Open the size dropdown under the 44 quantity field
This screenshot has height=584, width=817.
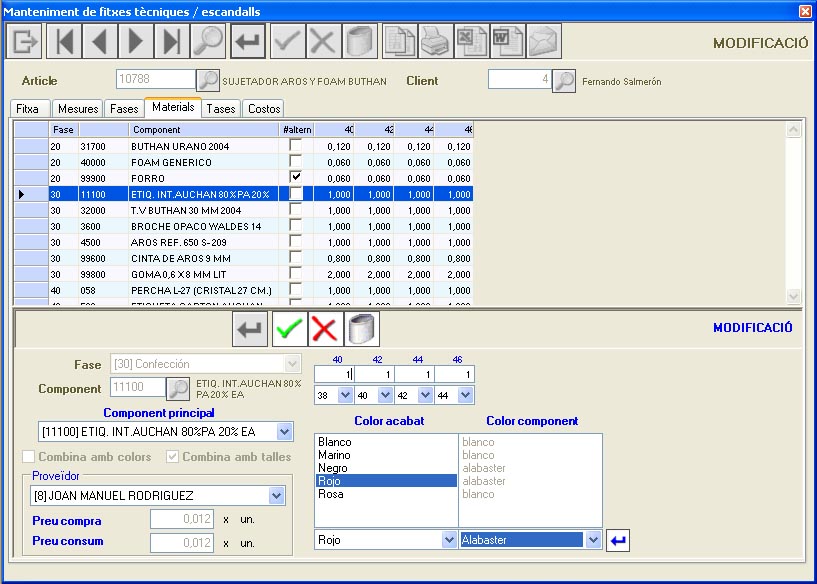425,395
